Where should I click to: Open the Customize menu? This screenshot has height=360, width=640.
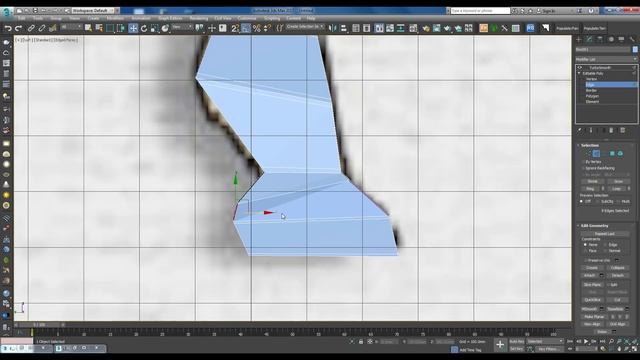click(247, 18)
